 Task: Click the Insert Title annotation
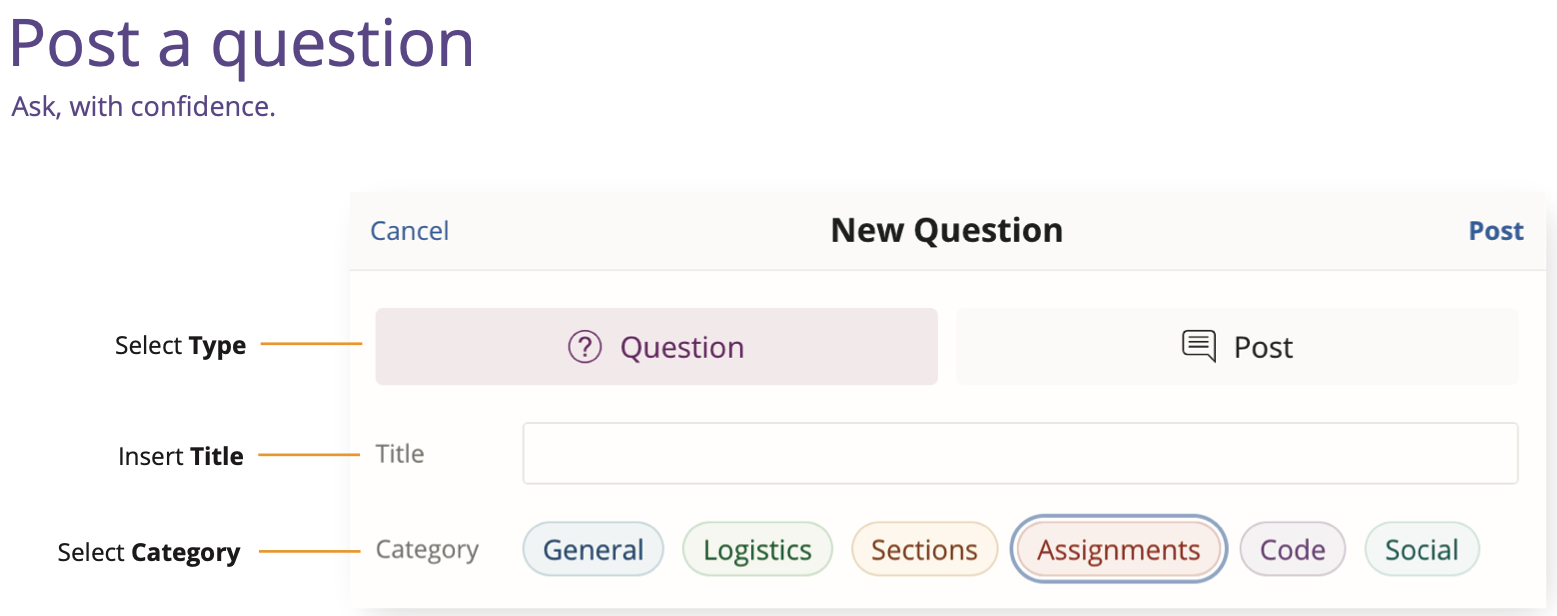[181, 457]
